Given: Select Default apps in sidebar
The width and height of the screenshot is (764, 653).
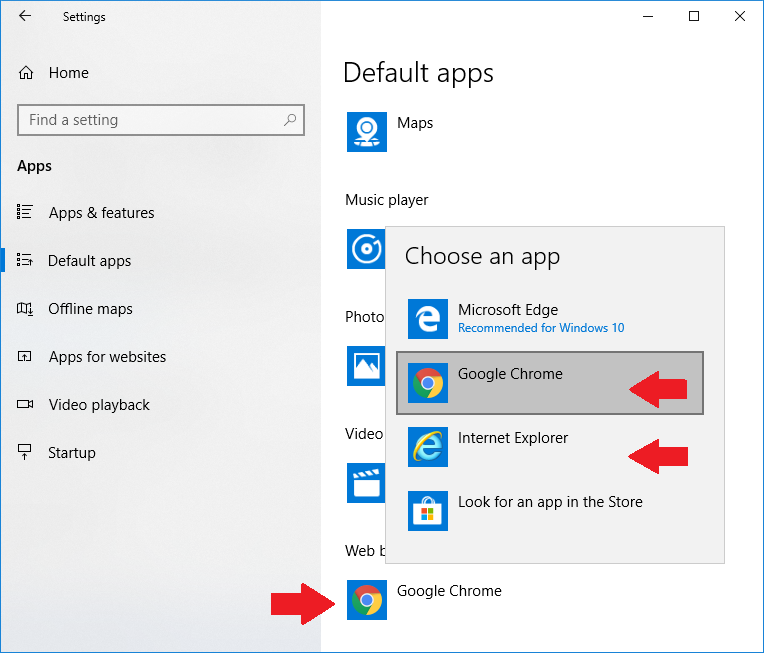Looking at the screenshot, I should (90, 261).
